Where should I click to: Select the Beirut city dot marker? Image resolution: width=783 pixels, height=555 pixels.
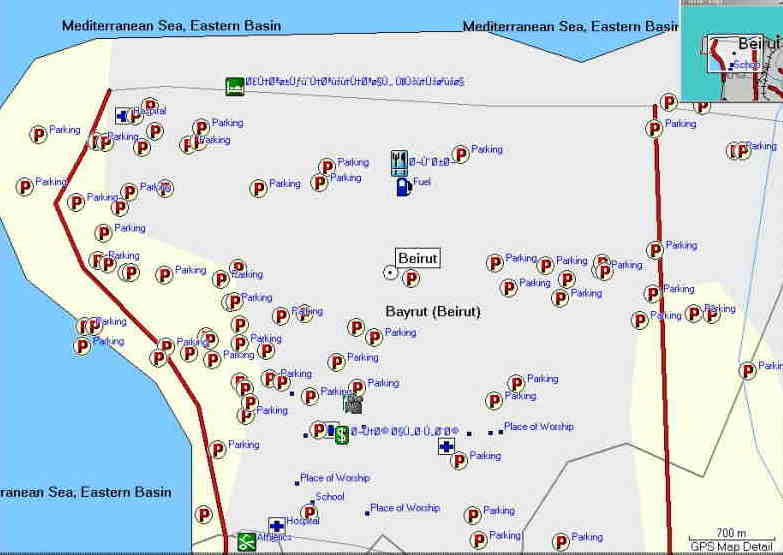[390, 273]
